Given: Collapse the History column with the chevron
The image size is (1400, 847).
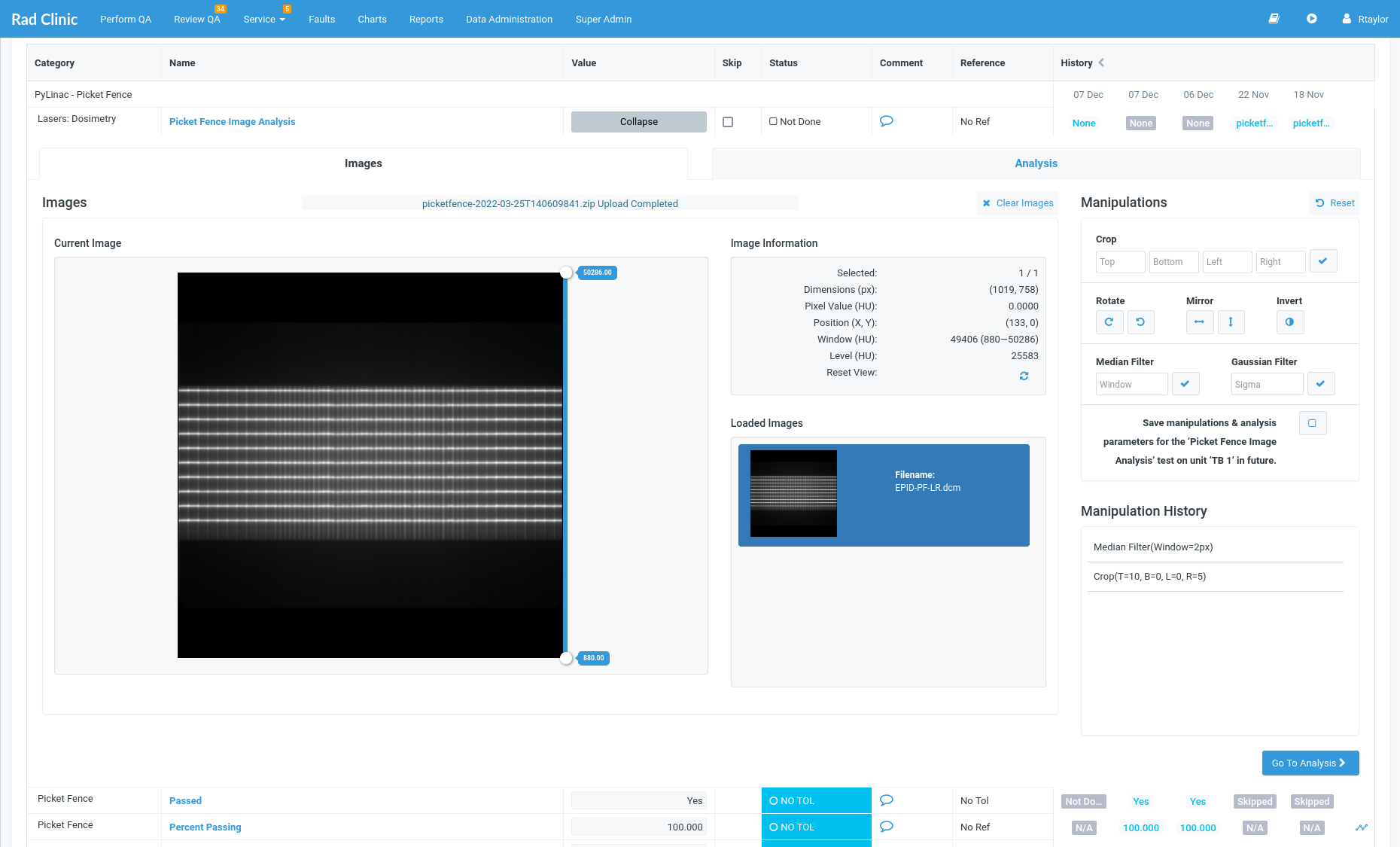Looking at the screenshot, I should point(1101,63).
